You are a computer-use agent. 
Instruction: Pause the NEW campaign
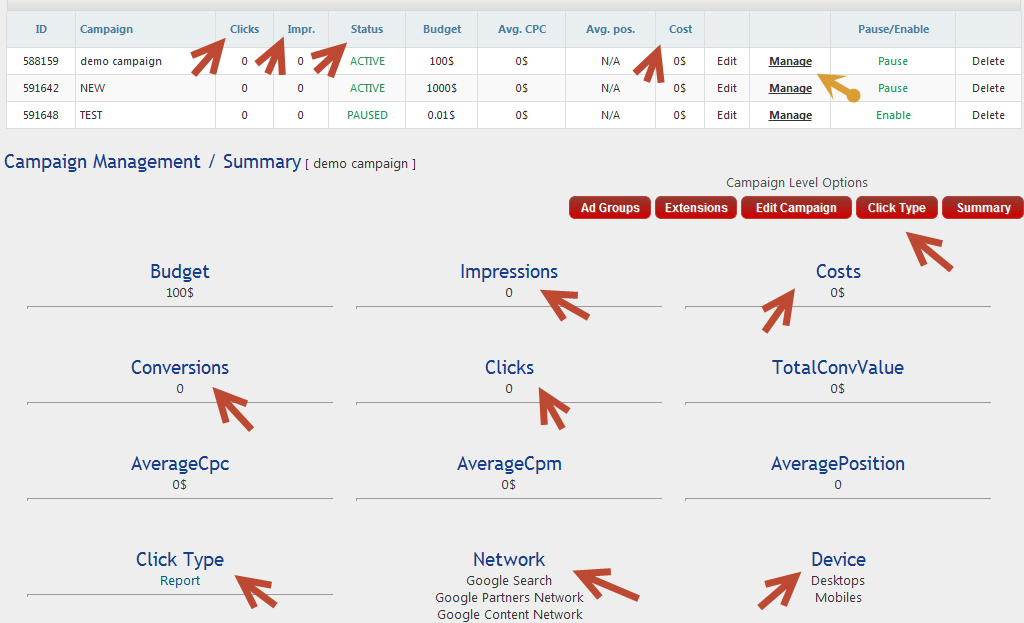click(893, 88)
